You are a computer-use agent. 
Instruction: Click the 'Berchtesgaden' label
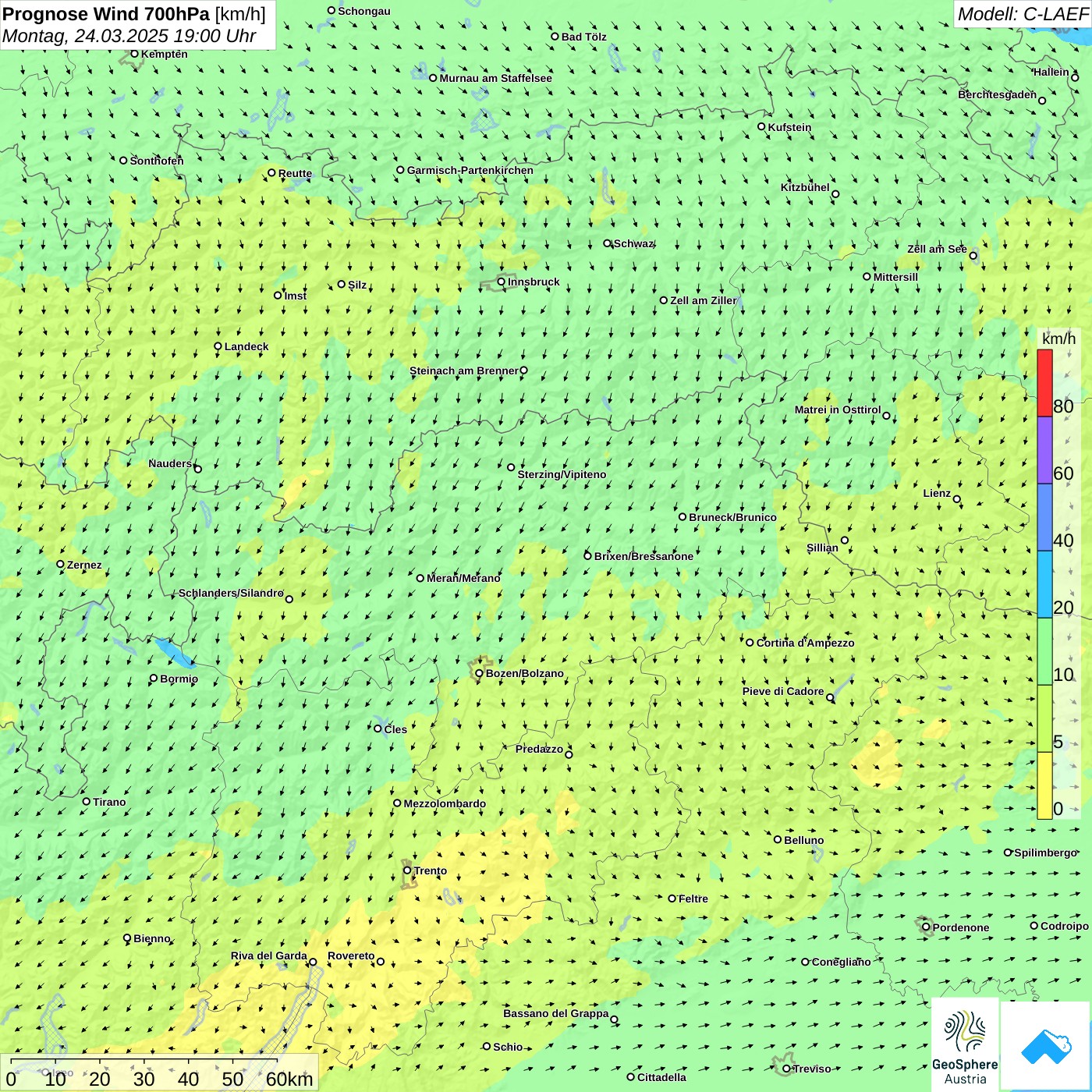click(998, 94)
